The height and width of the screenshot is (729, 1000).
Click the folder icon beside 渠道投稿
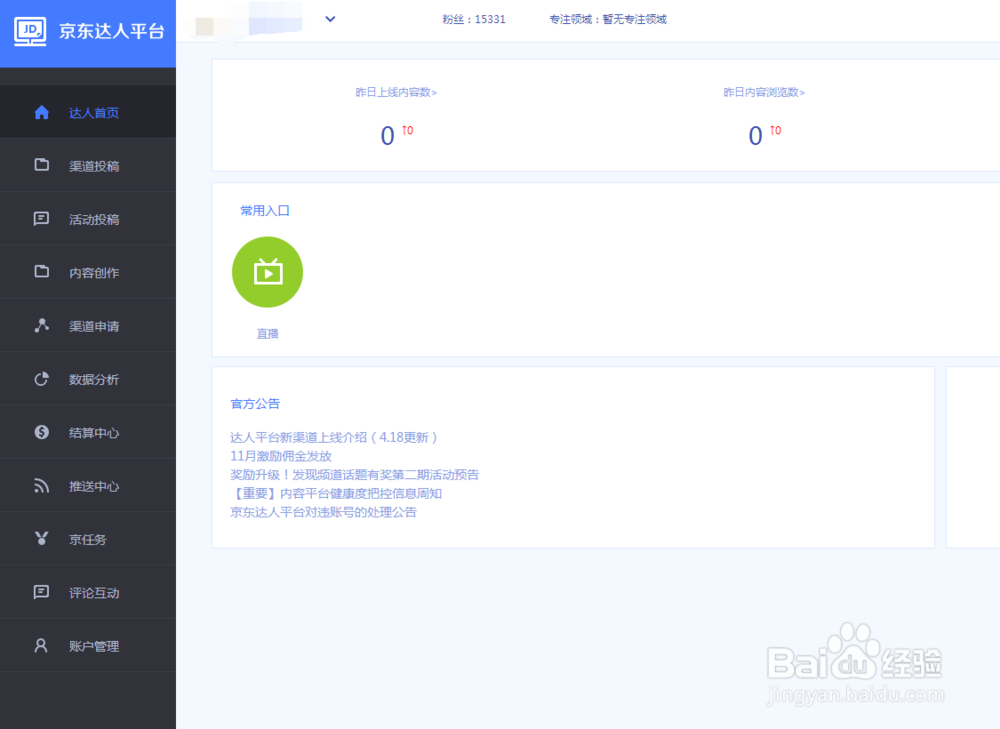click(x=41, y=165)
